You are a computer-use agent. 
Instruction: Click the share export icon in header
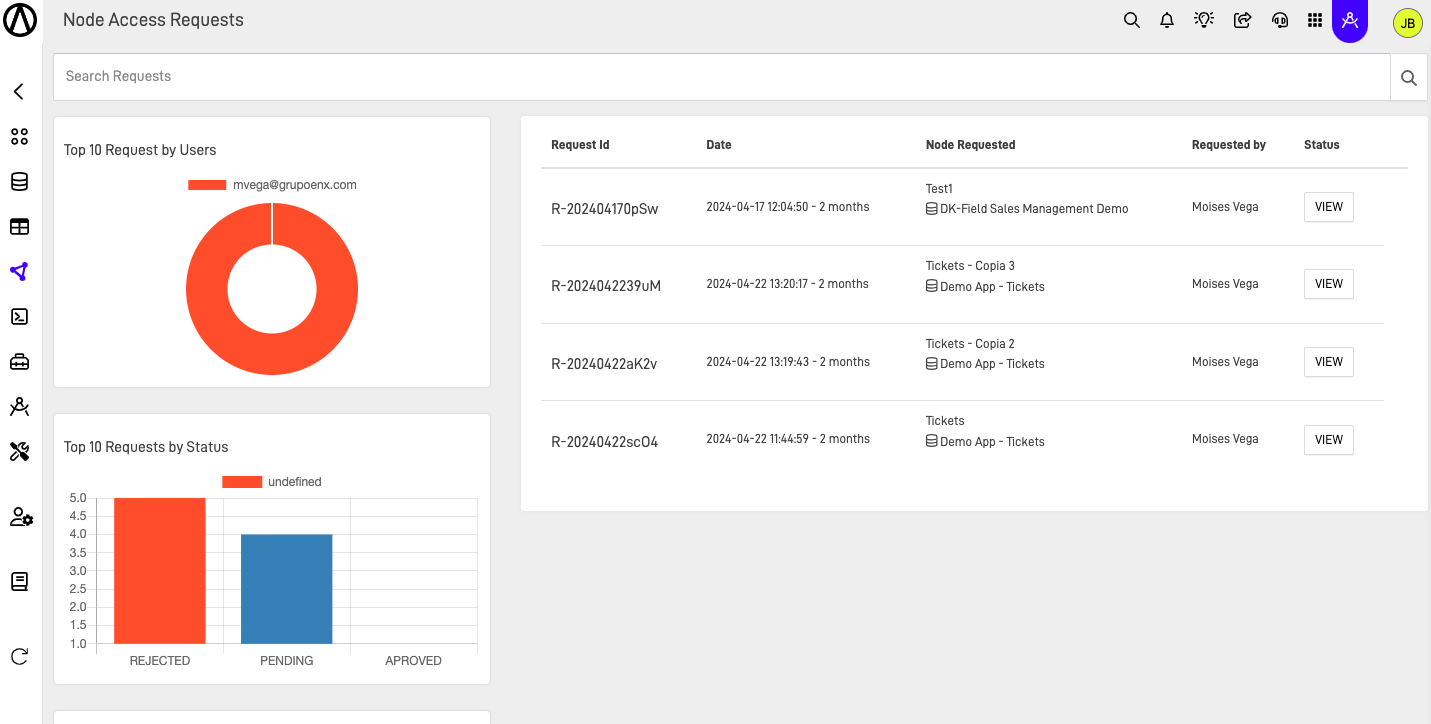1242,20
